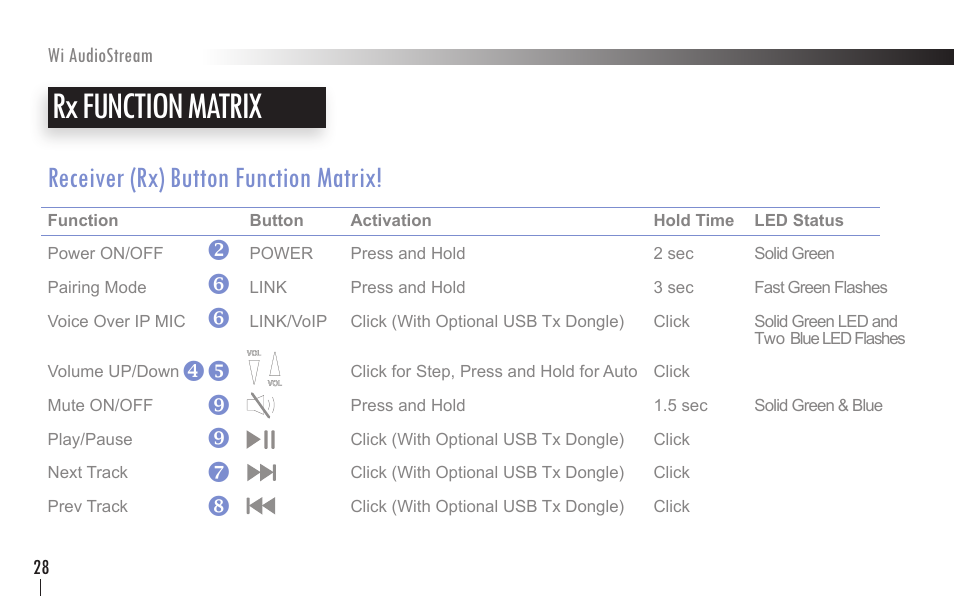
Task: Expand the LED Status column header
Action: [798, 220]
